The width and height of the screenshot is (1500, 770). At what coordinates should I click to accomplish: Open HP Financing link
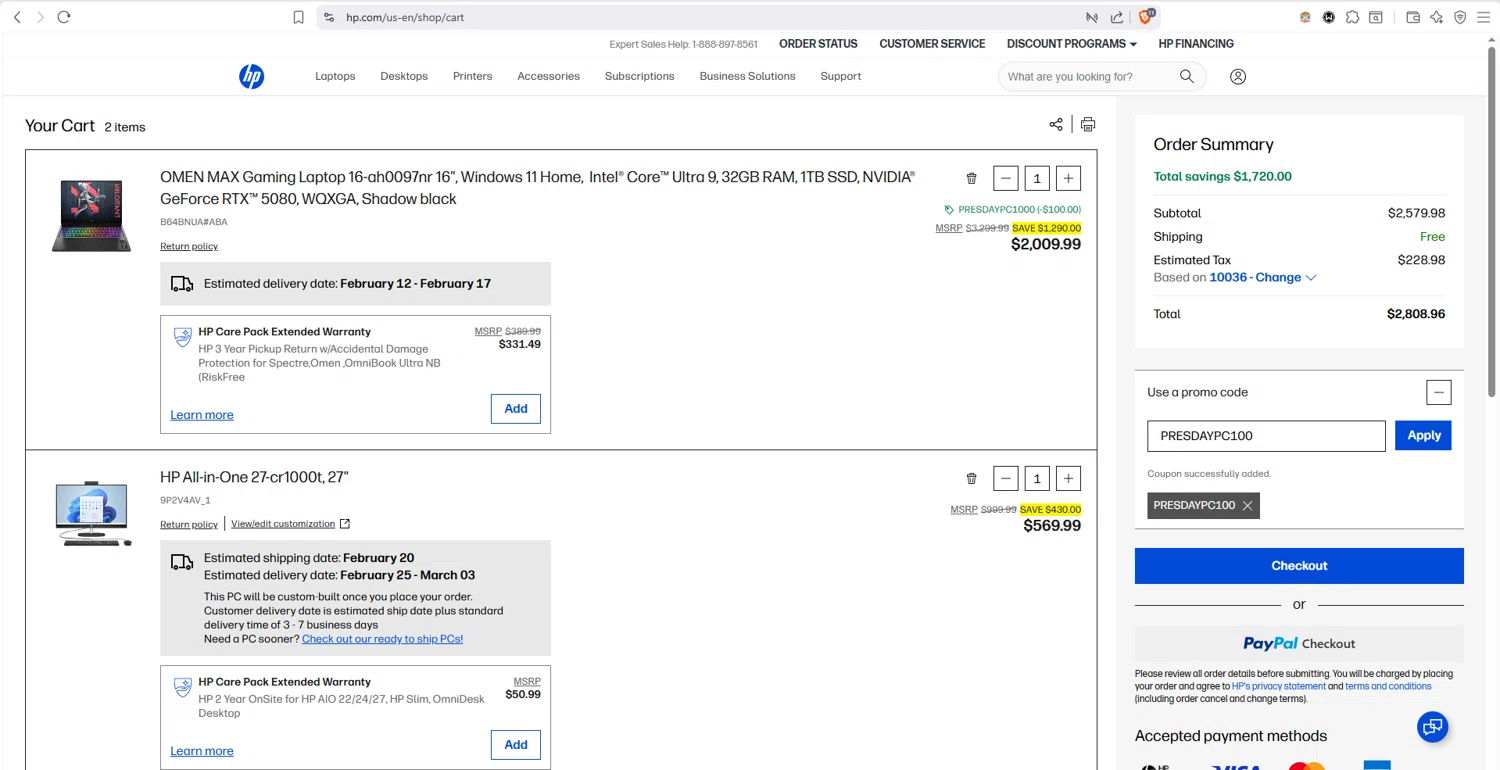coord(1196,44)
